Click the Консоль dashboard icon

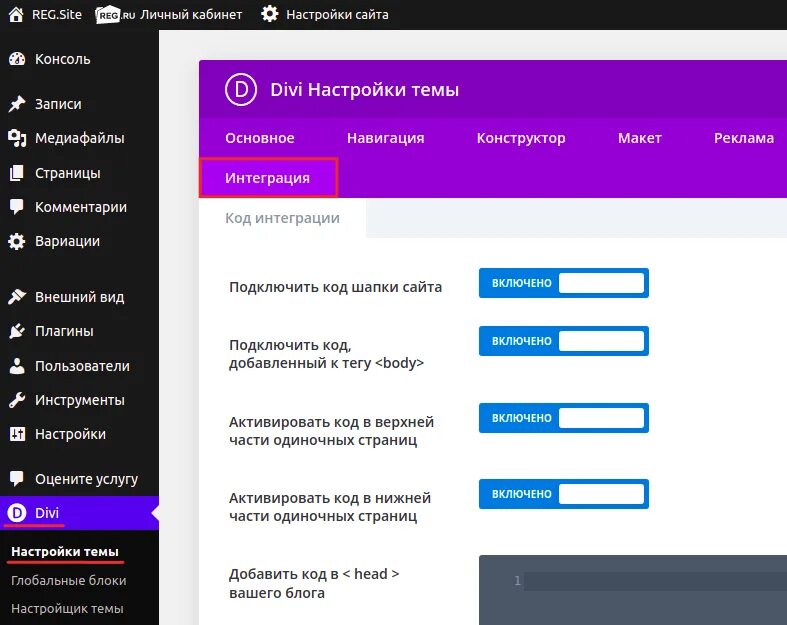coord(17,59)
